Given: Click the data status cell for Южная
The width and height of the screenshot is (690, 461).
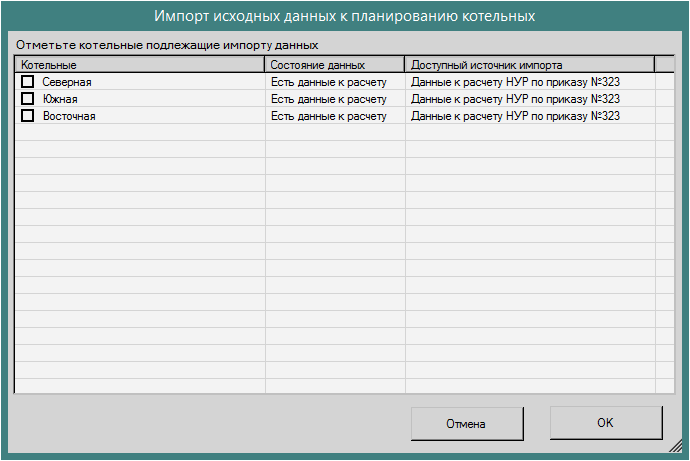Looking at the screenshot, I should coord(328,99).
